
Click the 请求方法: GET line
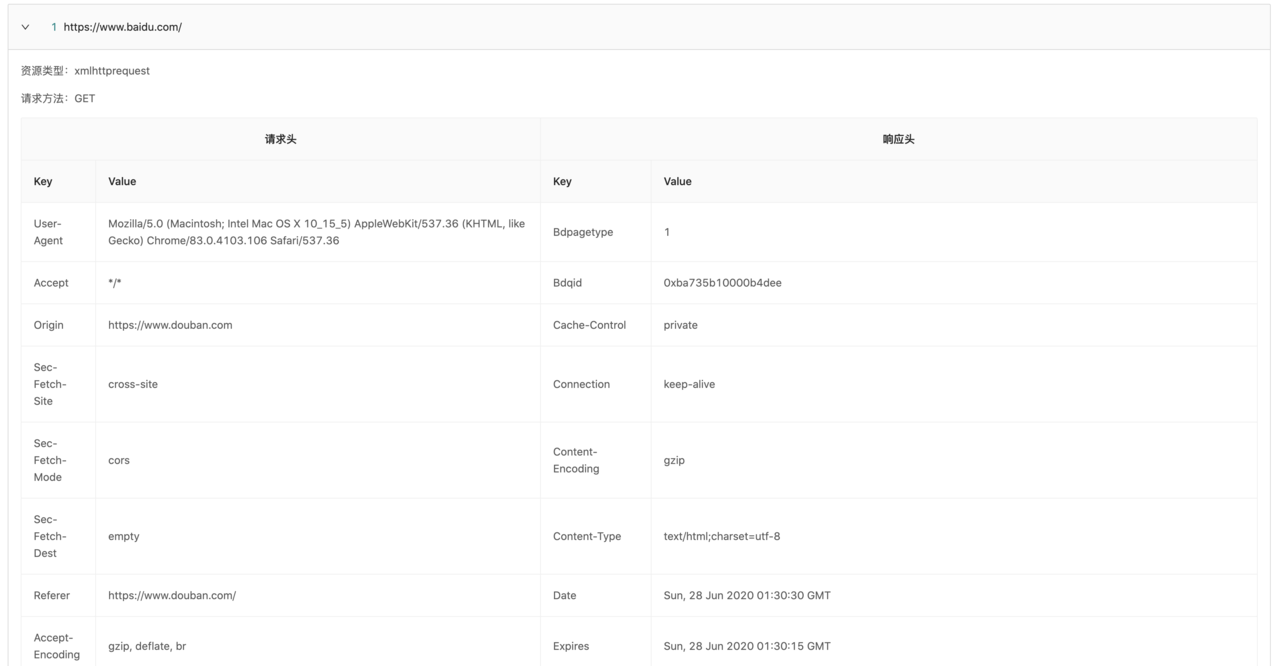pyautogui.click(x=58, y=99)
